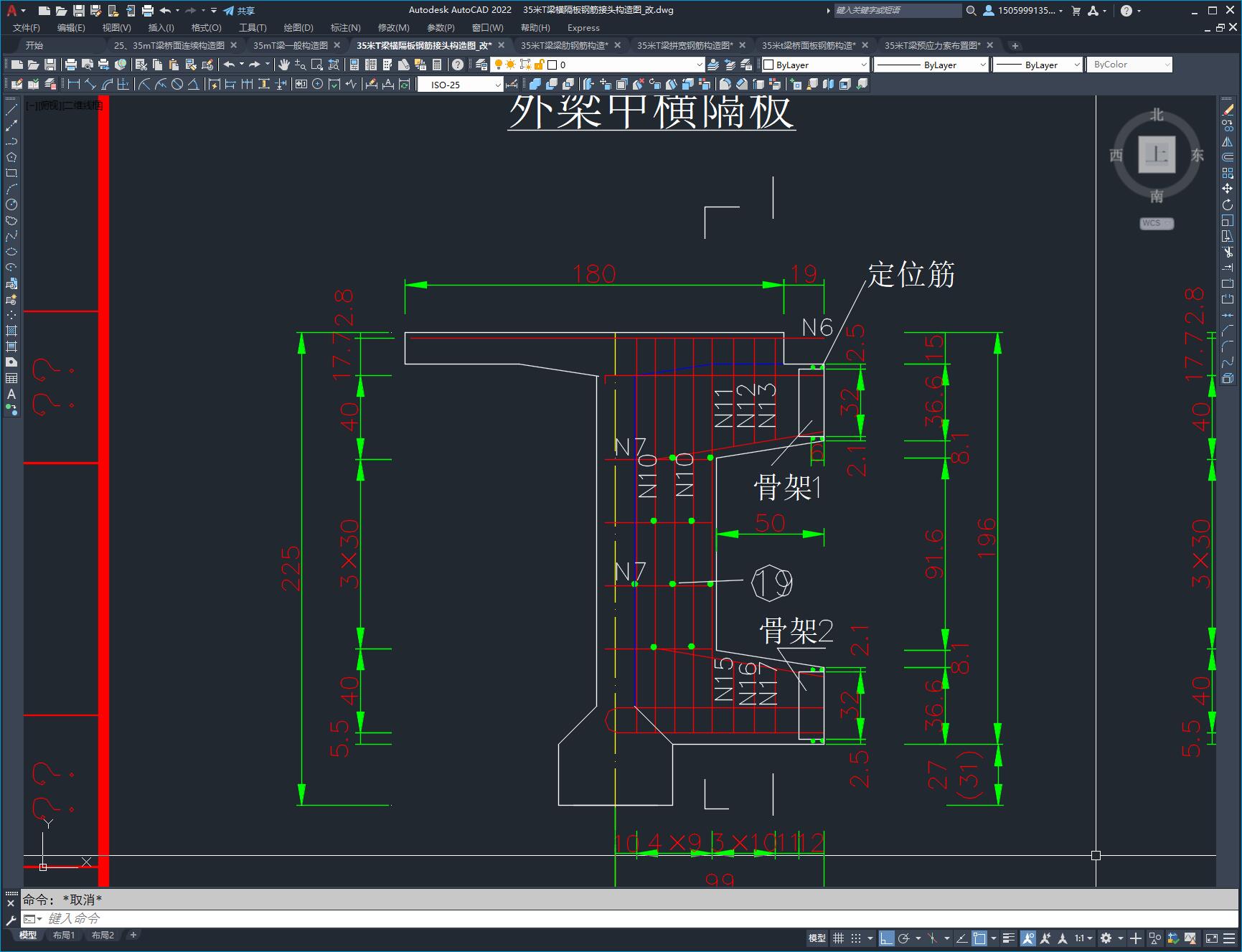Open the Express menu
Viewport: 1242px width, 952px height.
[x=583, y=27]
